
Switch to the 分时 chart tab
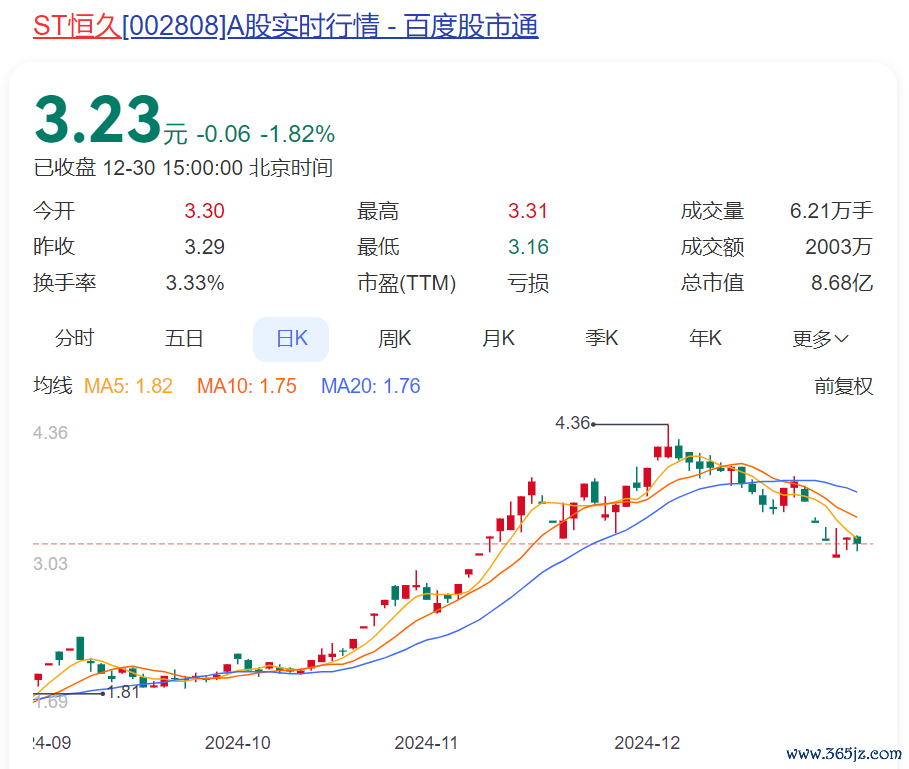(74, 338)
